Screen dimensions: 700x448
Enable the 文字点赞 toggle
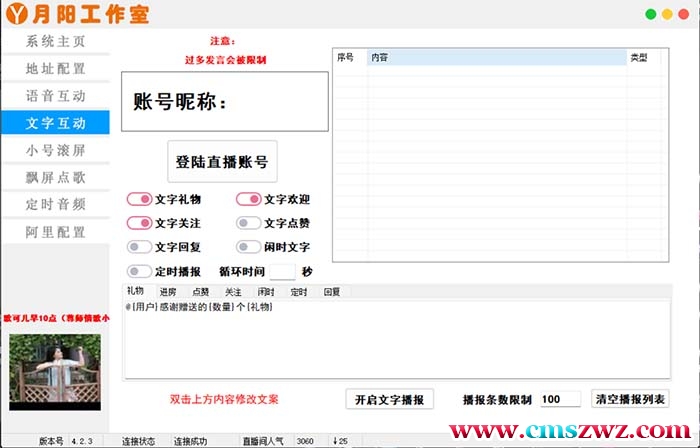(x=248, y=223)
